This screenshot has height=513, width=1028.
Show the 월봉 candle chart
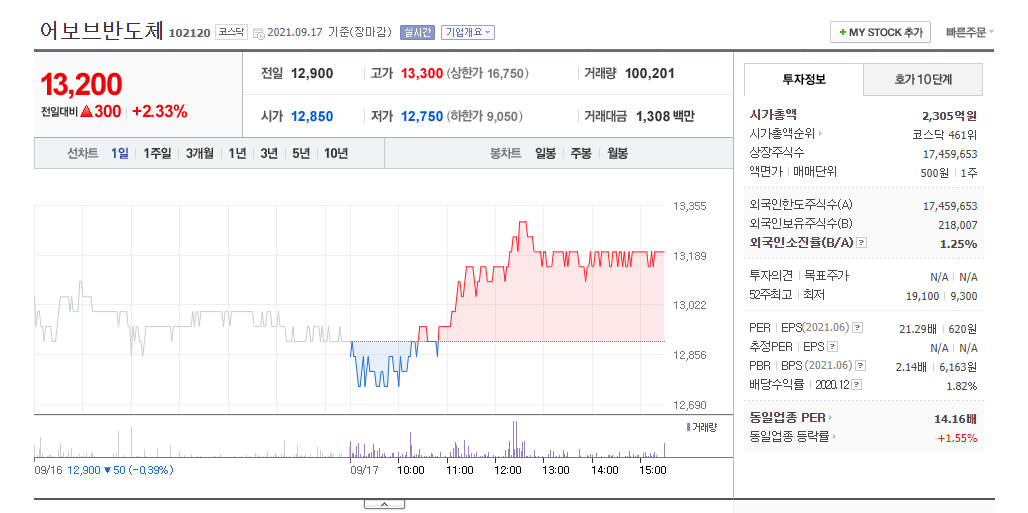(x=617, y=154)
